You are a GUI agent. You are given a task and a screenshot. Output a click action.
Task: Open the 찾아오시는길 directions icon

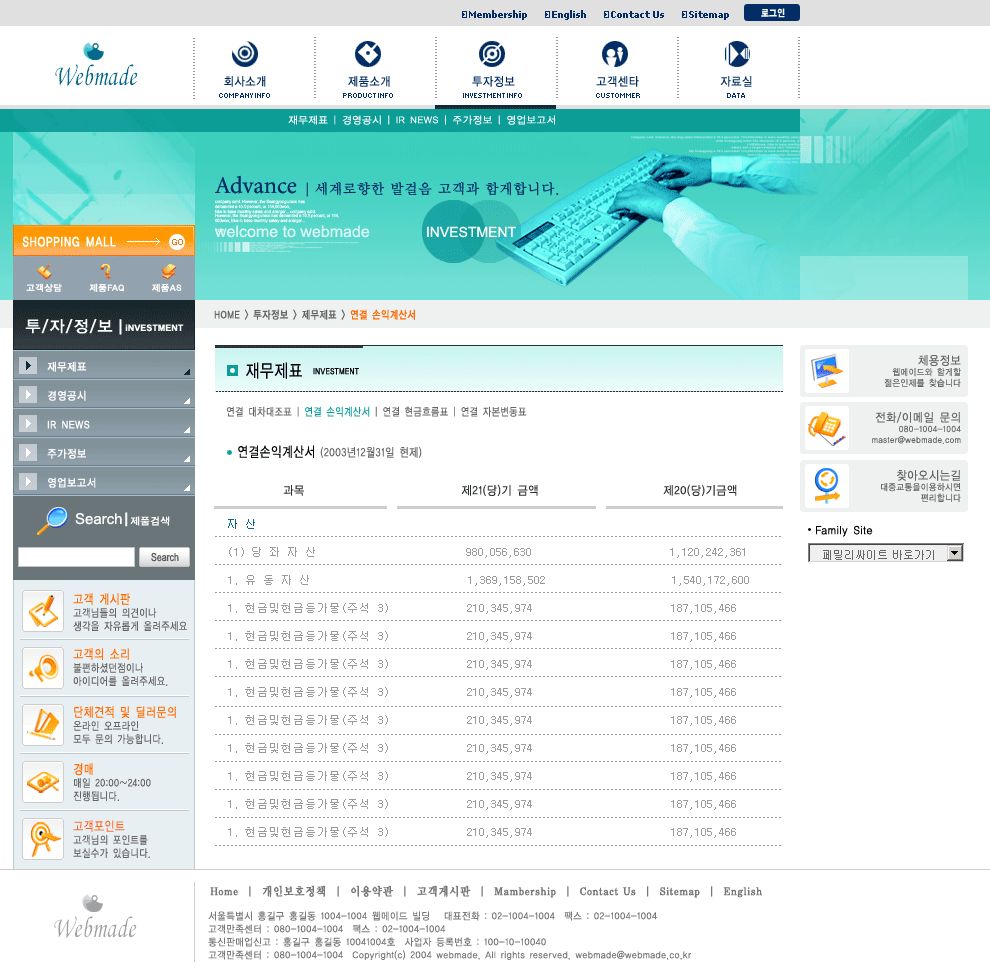click(x=827, y=486)
